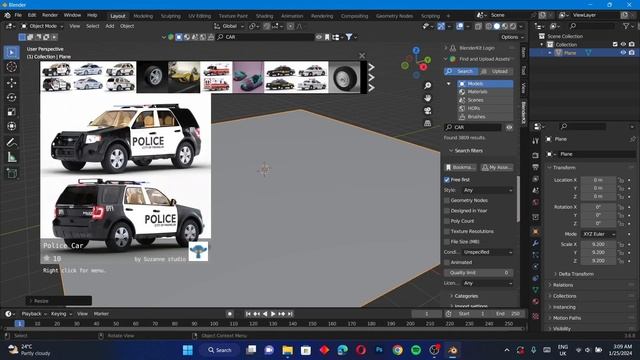Open the XYZ Euler rotation mode dropdown
Viewport: 640px width, 360px height.
[x=598, y=234]
